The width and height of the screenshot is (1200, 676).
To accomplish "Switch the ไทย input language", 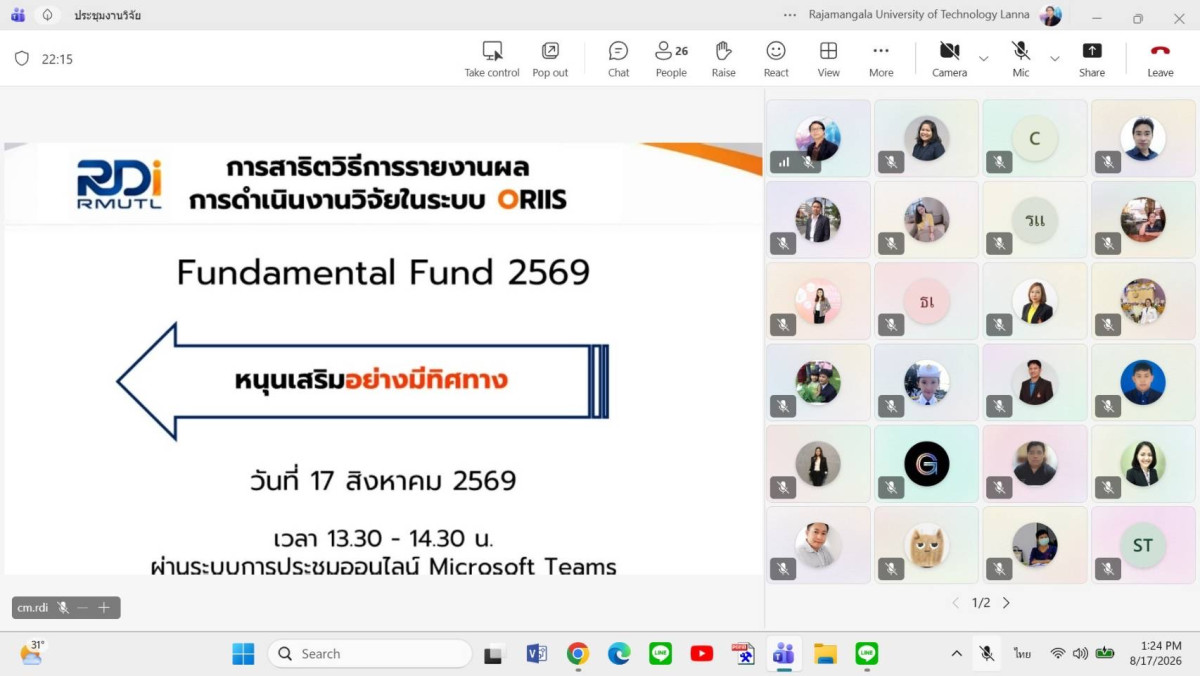I will click(1023, 654).
